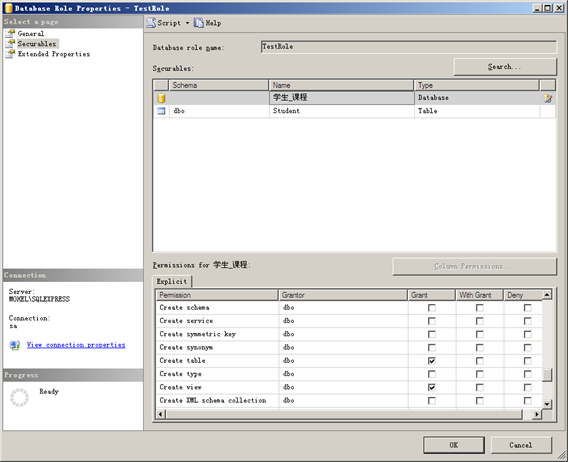Toggle Grant for Create synonym
Image resolution: width=568 pixels, height=462 pixels.
click(x=432, y=347)
